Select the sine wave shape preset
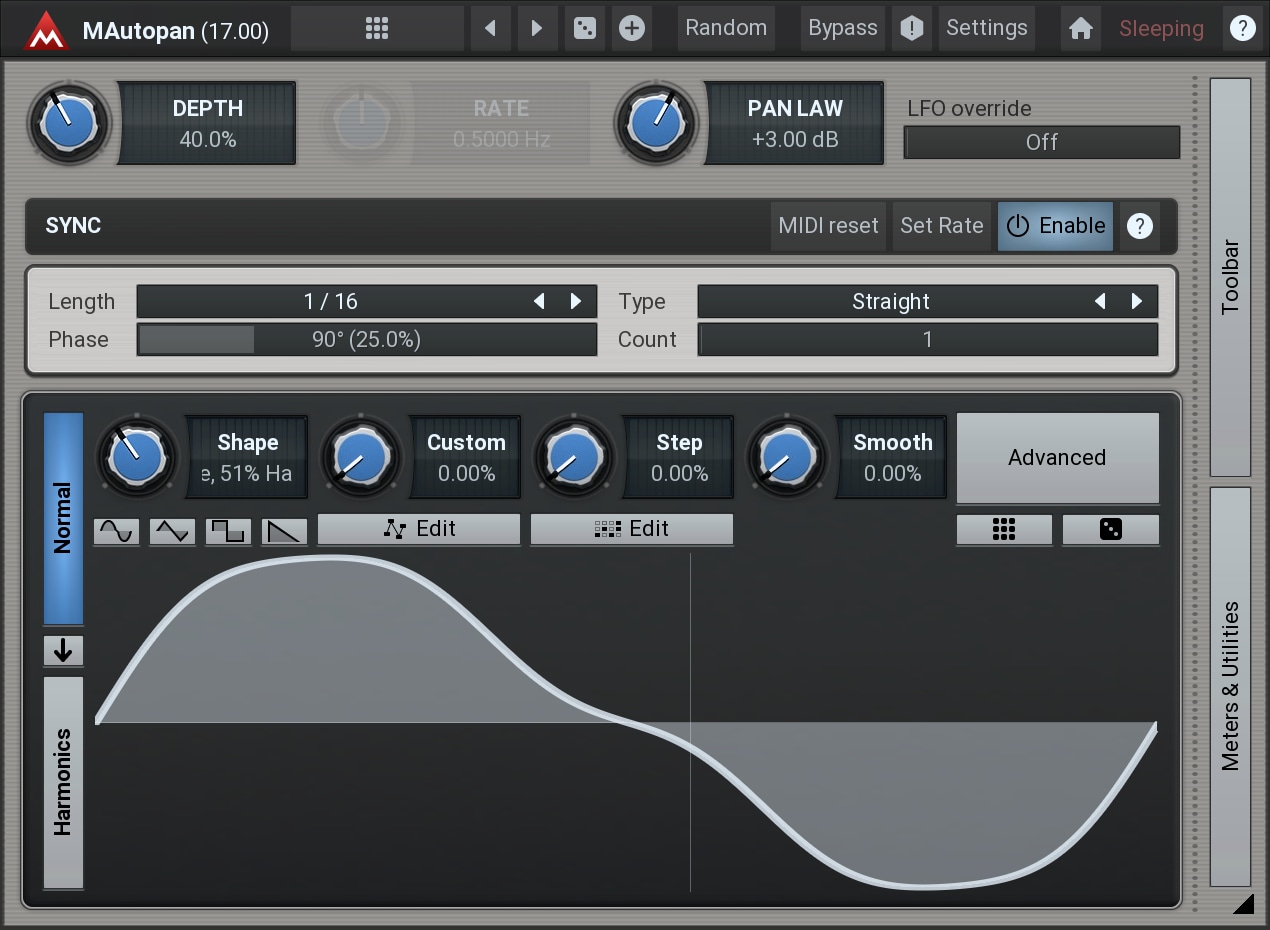 116,531
